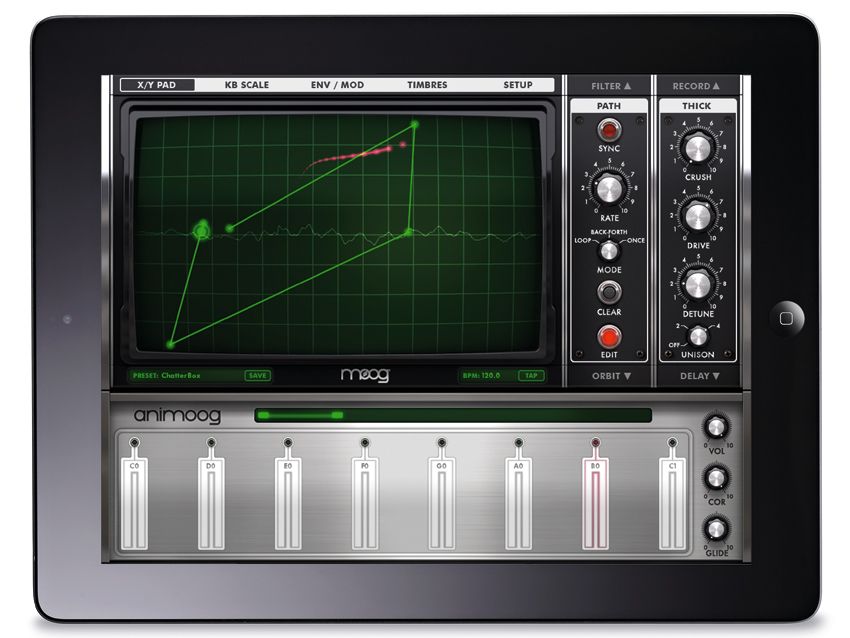
Task: Expand the Filter panel
Action: (608, 87)
